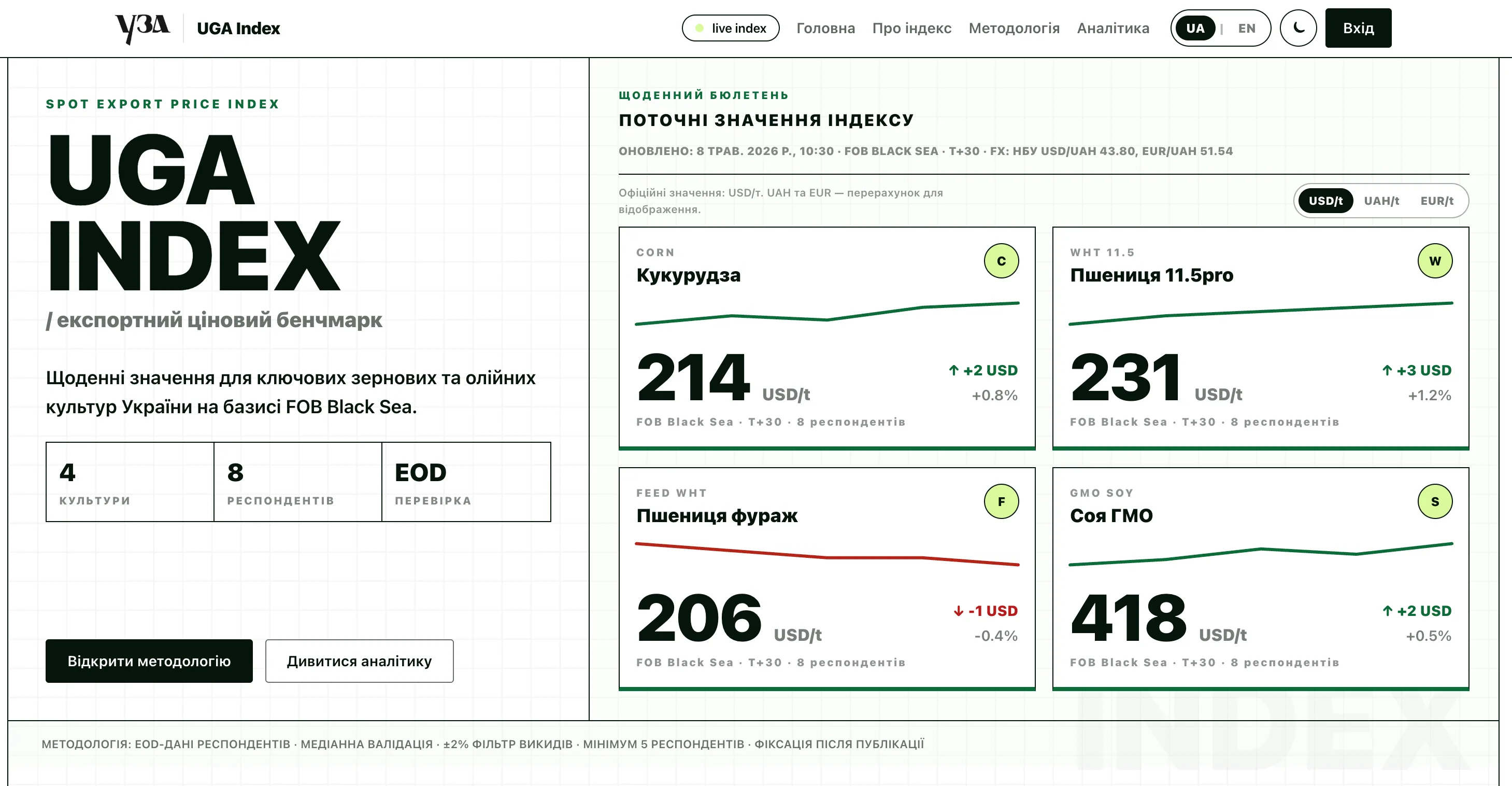The width and height of the screenshot is (1512, 786).
Task: Switch language to UA
Action: 1195,28
